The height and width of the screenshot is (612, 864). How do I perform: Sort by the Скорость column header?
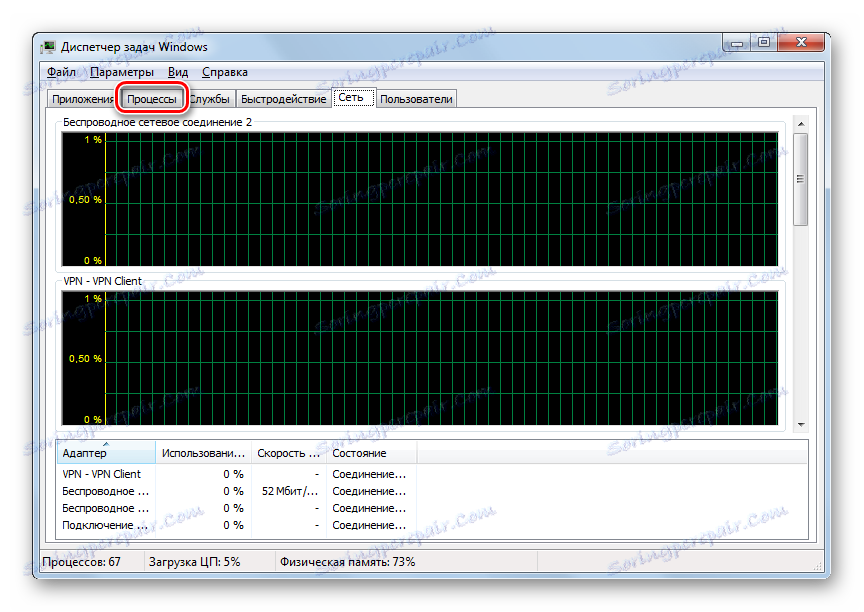coord(289,453)
